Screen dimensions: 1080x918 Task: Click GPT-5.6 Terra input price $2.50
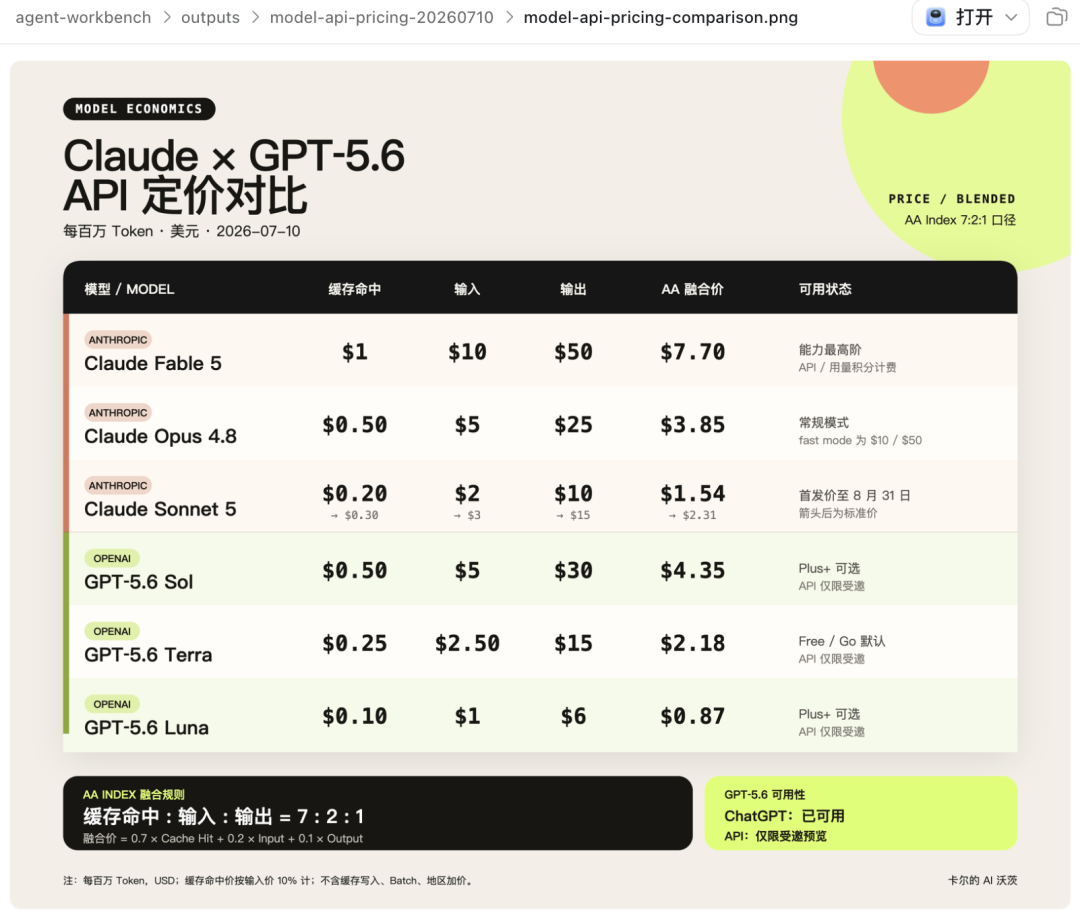tap(467, 644)
